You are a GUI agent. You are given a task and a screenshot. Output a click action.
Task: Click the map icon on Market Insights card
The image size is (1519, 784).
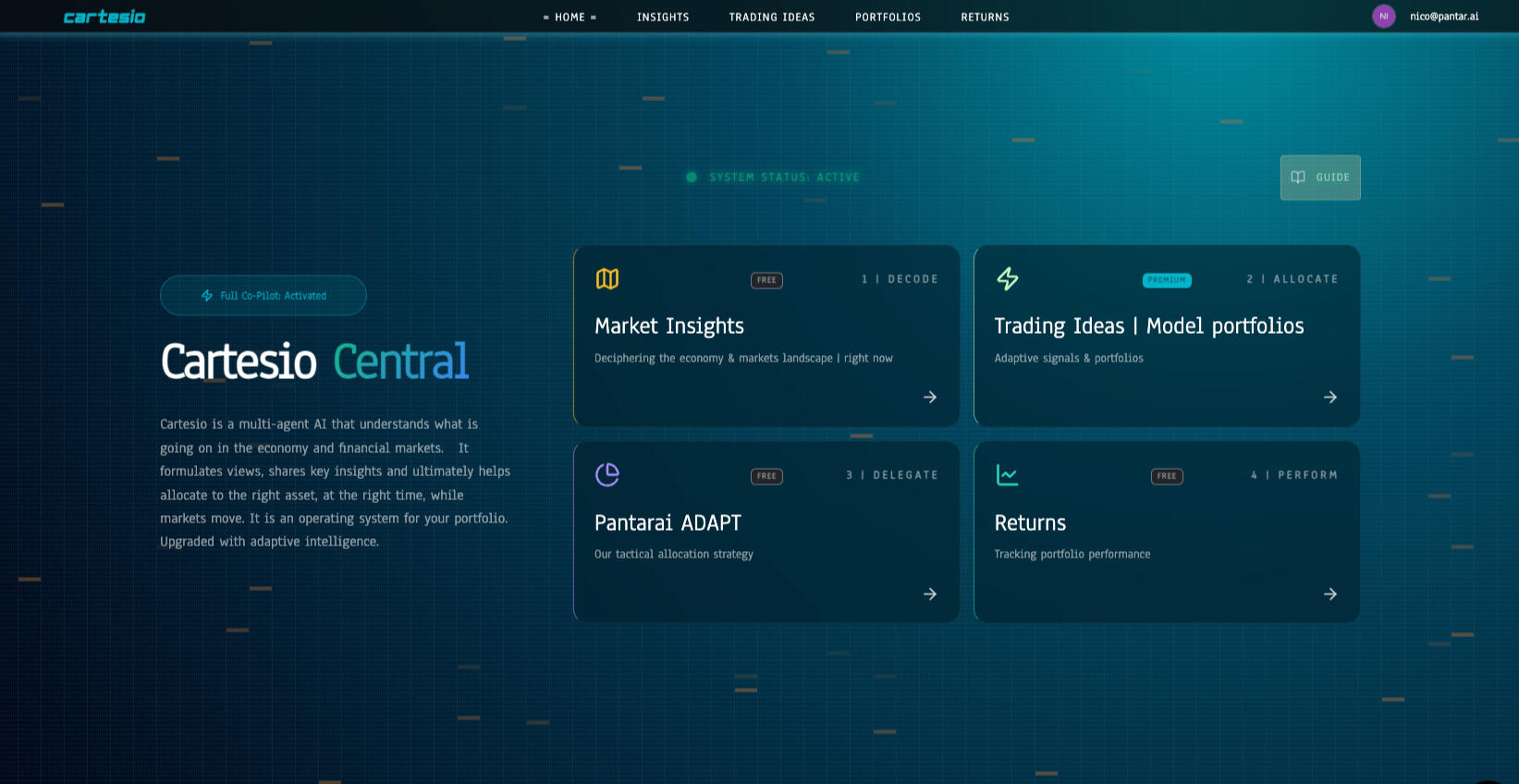607,278
